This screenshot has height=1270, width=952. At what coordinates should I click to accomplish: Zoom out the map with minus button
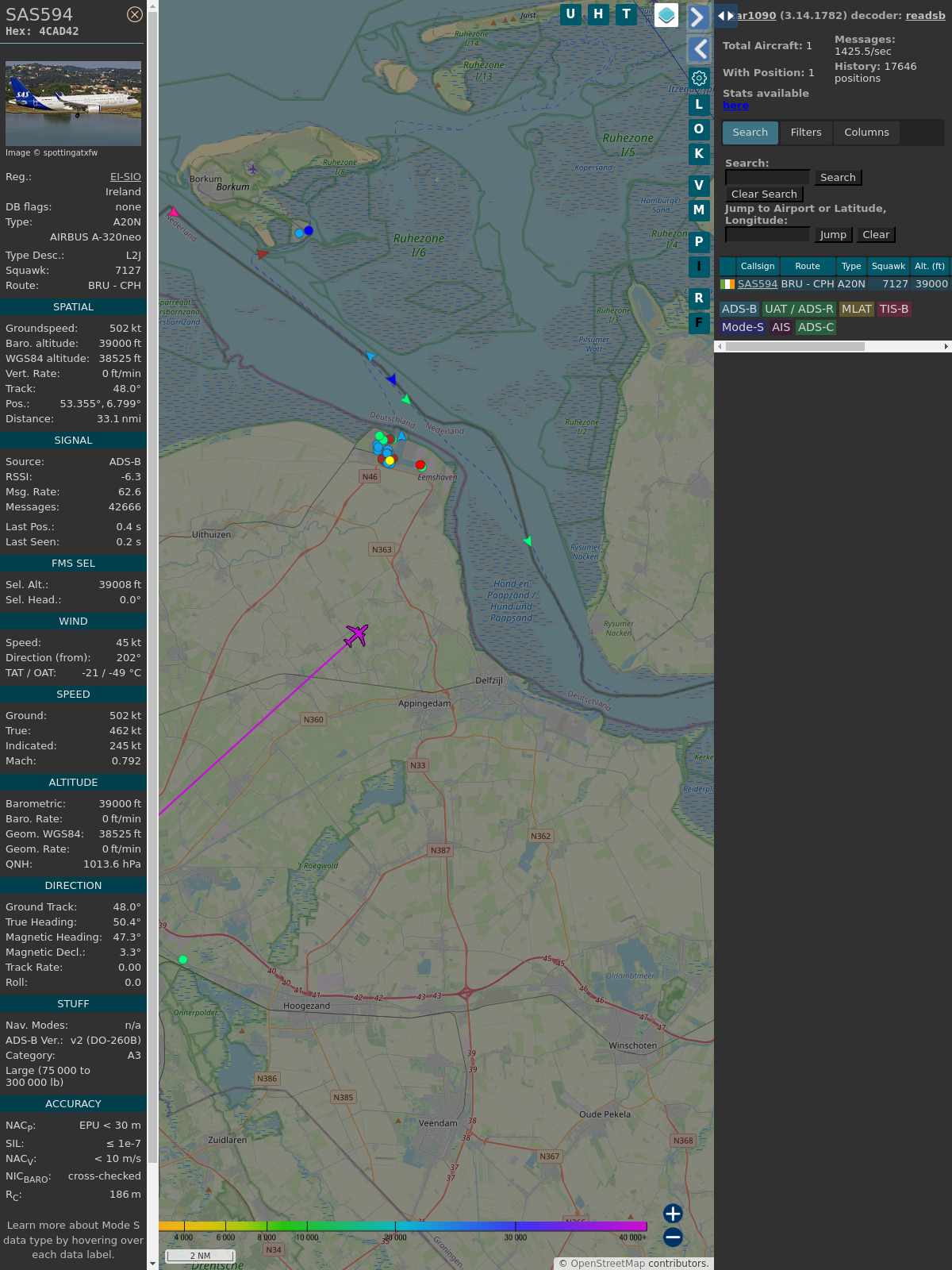pos(673,1237)
